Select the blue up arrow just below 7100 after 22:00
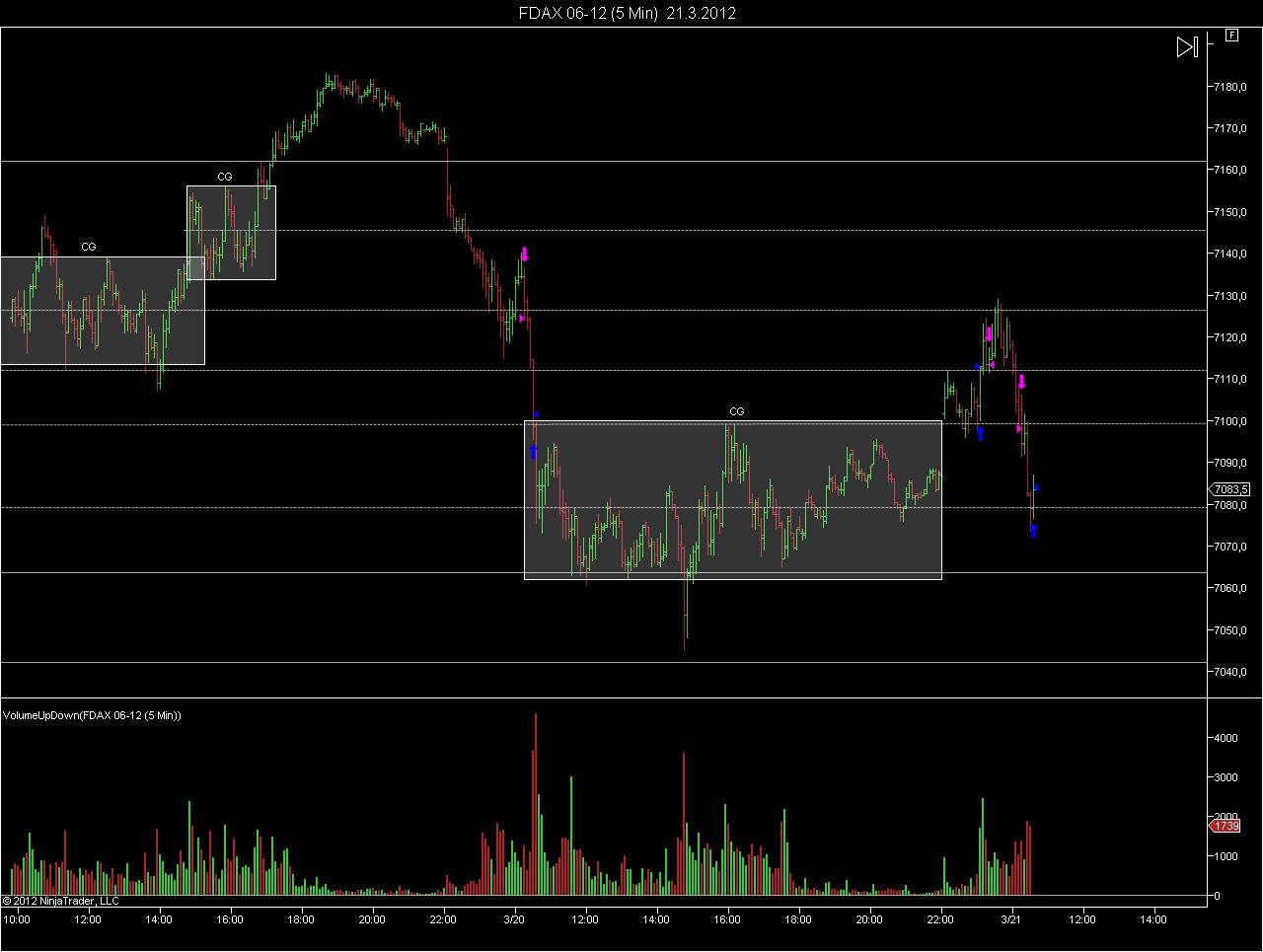Screen dimensions: 1263x952 [x=980, y=433]
